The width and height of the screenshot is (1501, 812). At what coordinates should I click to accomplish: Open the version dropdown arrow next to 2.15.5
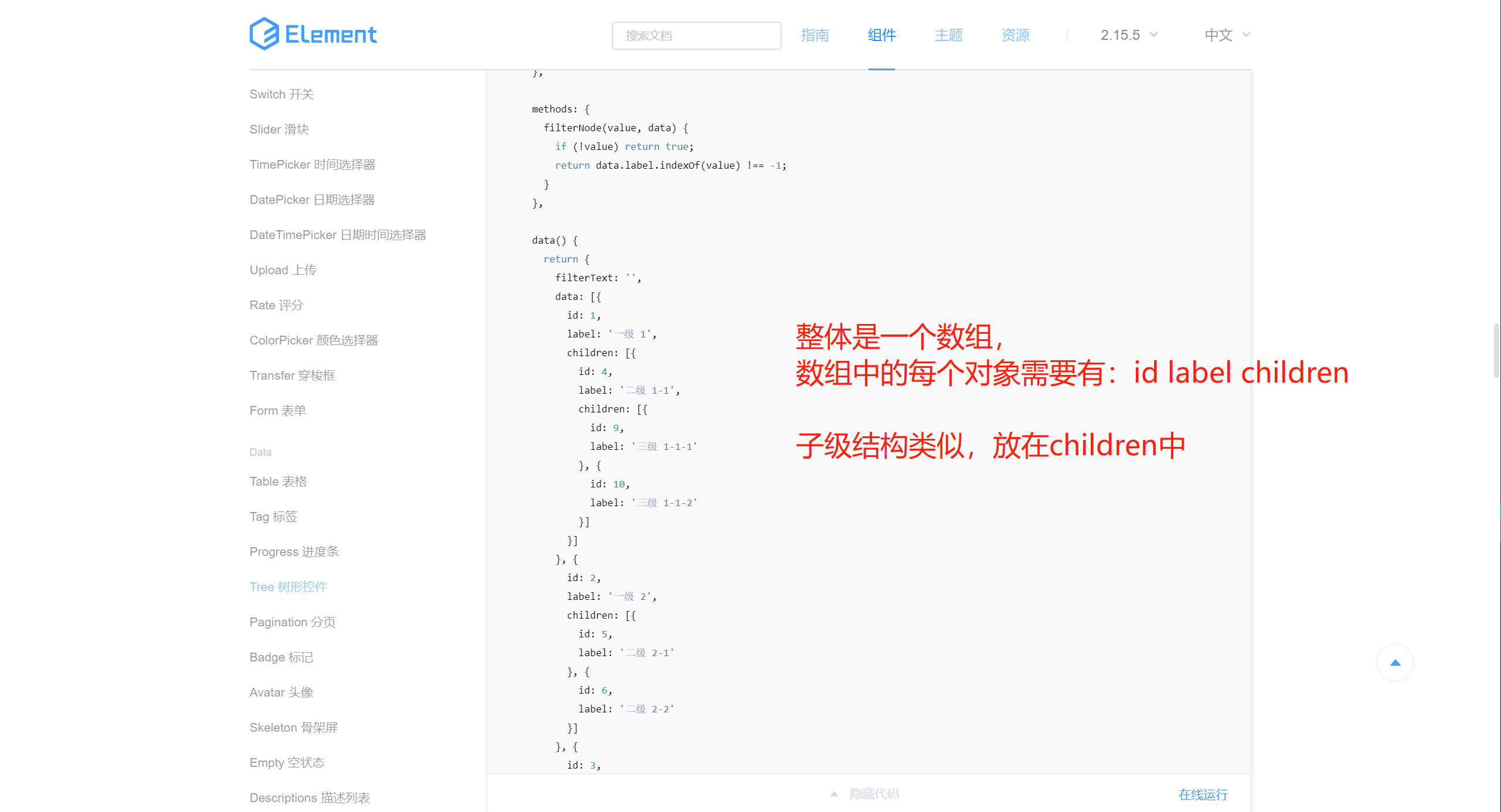(1154, 35)
